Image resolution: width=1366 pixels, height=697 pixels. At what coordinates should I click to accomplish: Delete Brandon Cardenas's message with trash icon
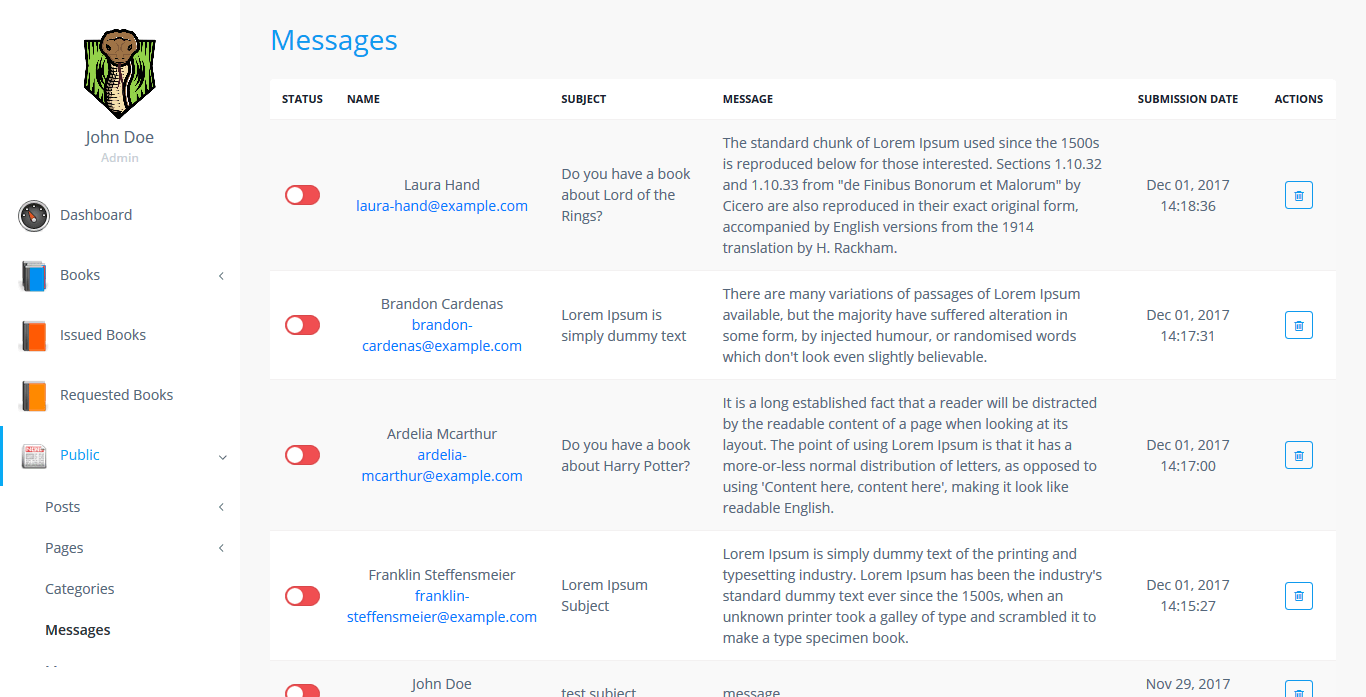click(x=1298, y=325)
